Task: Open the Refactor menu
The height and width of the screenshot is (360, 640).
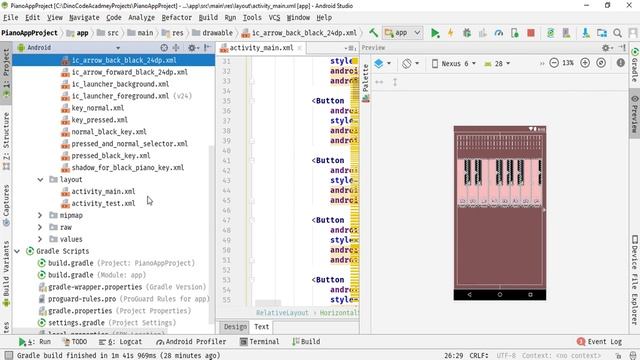Action: pyautogui.click(x=176, y=18)
